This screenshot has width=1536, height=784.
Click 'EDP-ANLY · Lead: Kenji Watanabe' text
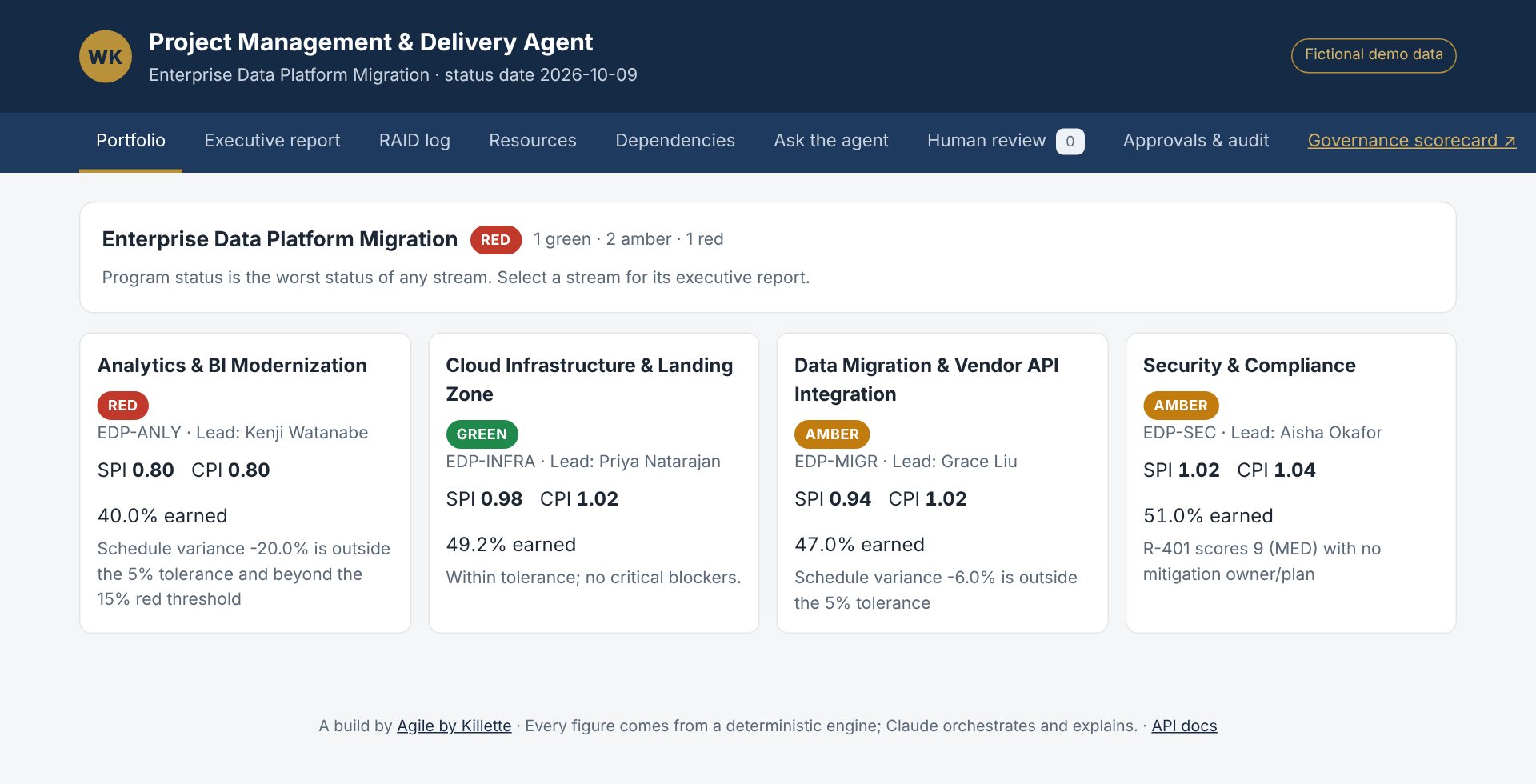233,433
